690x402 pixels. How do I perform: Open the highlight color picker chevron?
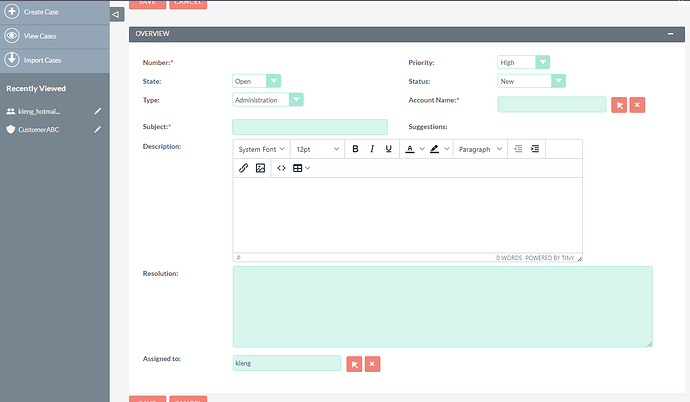click(447, 149)
